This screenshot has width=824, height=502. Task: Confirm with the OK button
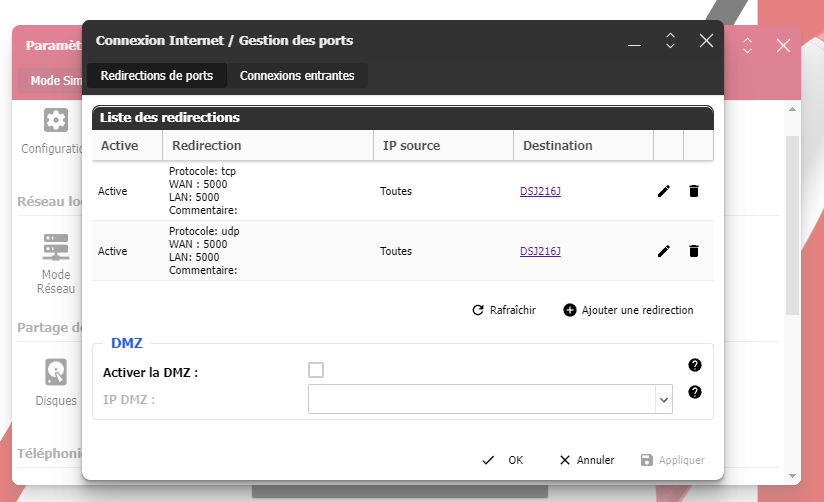(x=503, y=460)
